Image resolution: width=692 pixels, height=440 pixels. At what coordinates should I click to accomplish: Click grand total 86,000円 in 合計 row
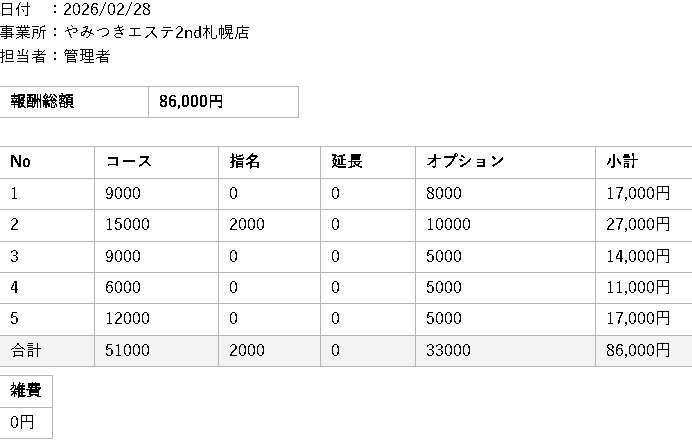pyautogui.click(x=637, y=351)
